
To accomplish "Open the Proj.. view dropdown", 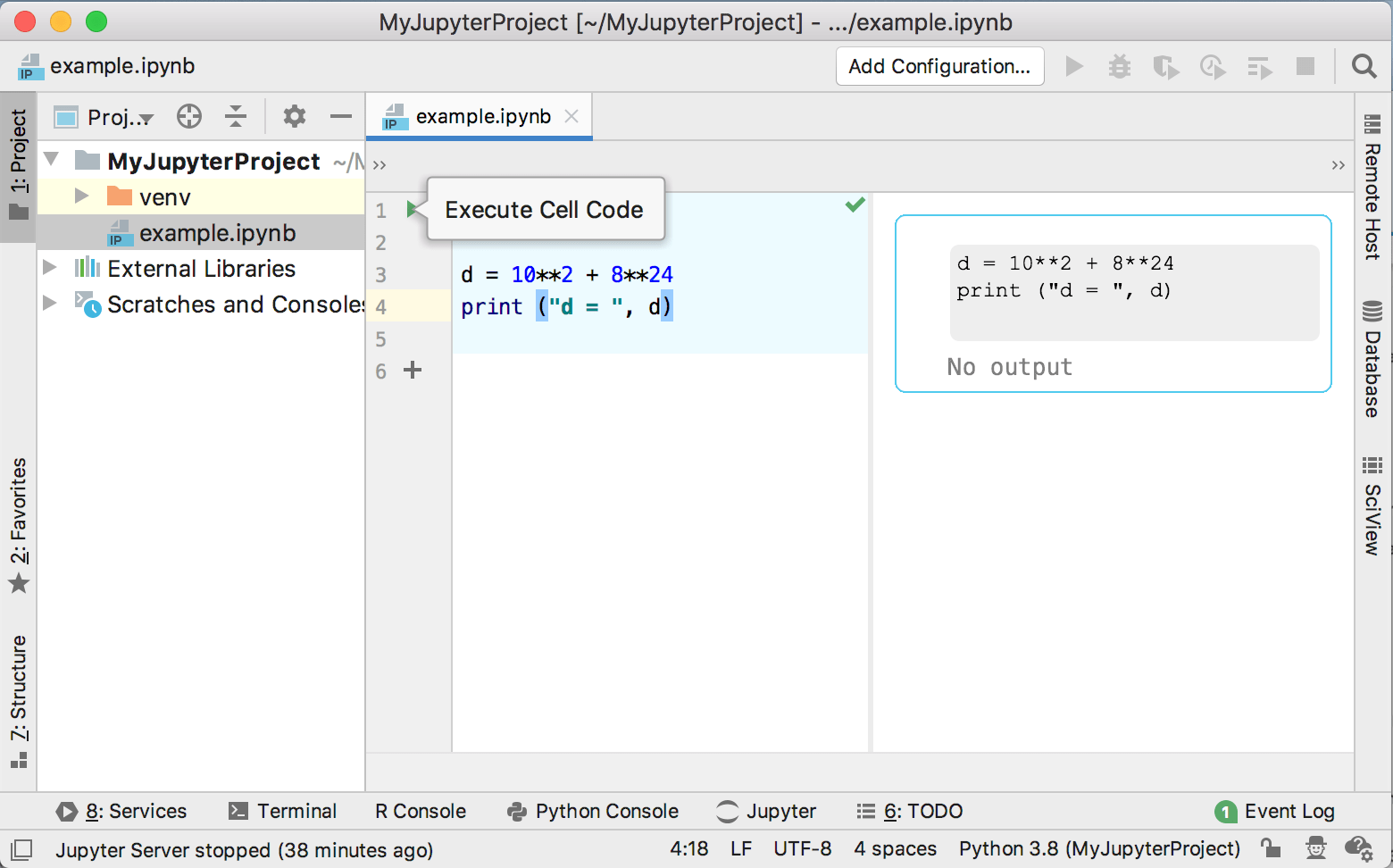I will click(x=104, y=117).
